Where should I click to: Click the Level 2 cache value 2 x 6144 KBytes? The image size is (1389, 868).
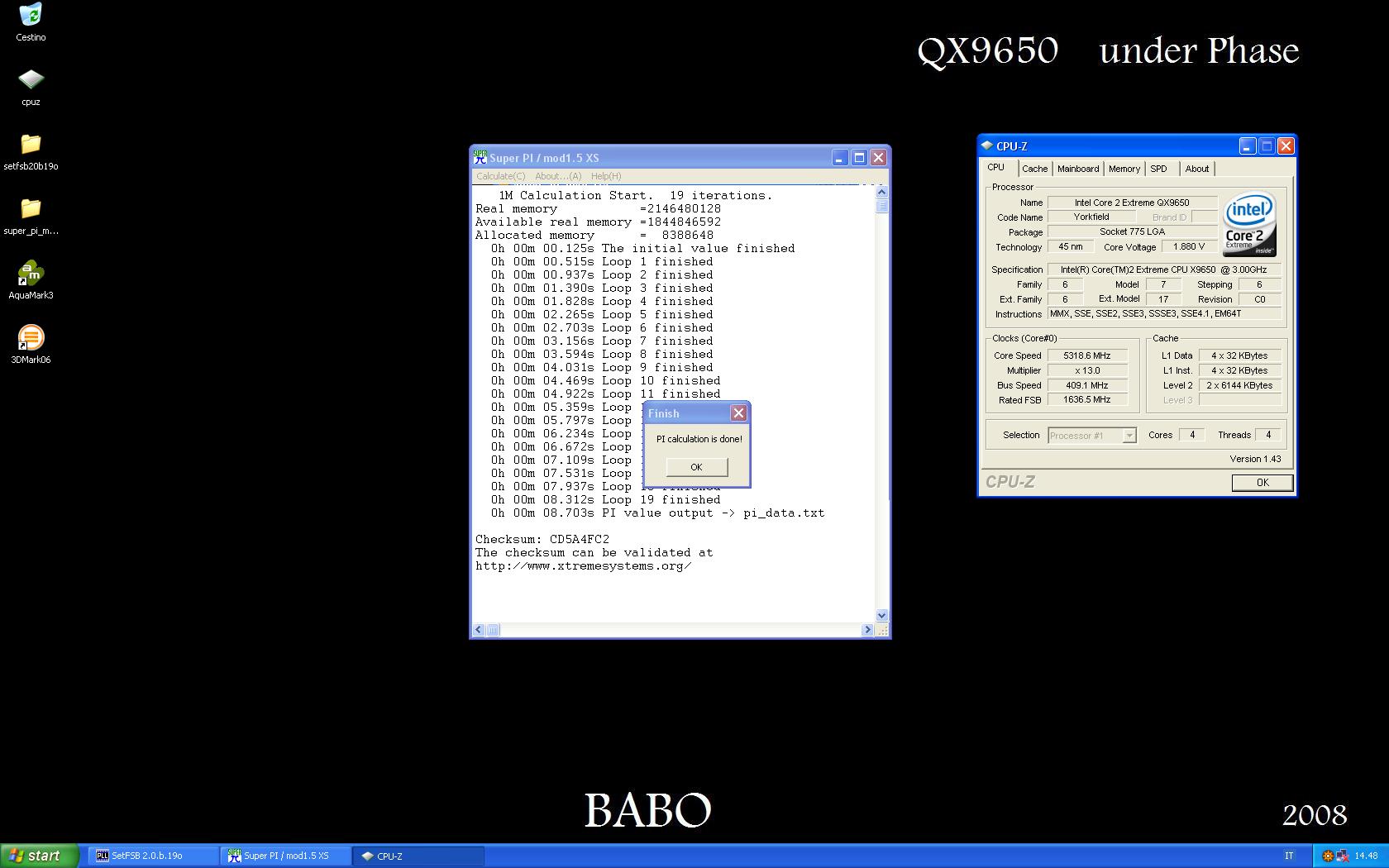click(1240, 385)
